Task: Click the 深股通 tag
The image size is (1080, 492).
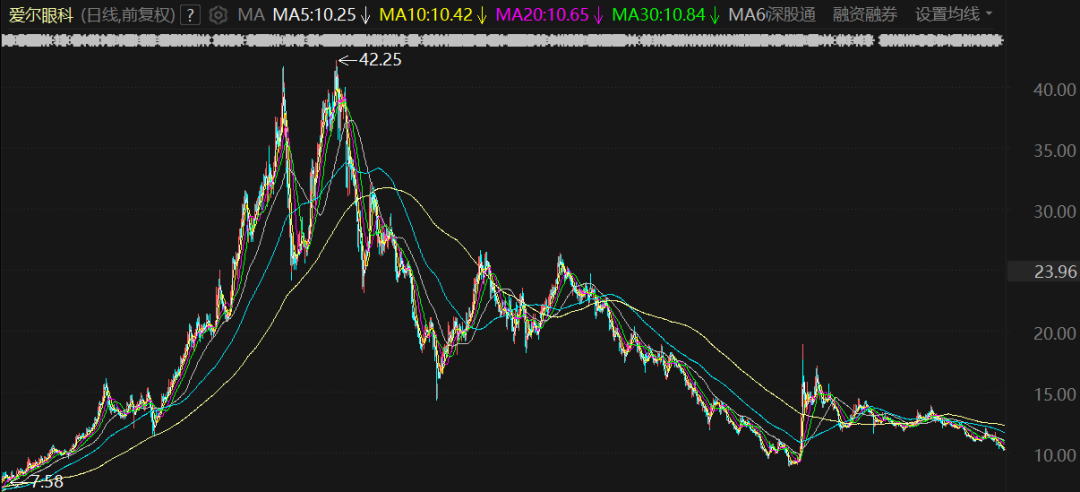Action: pos(793,14)
